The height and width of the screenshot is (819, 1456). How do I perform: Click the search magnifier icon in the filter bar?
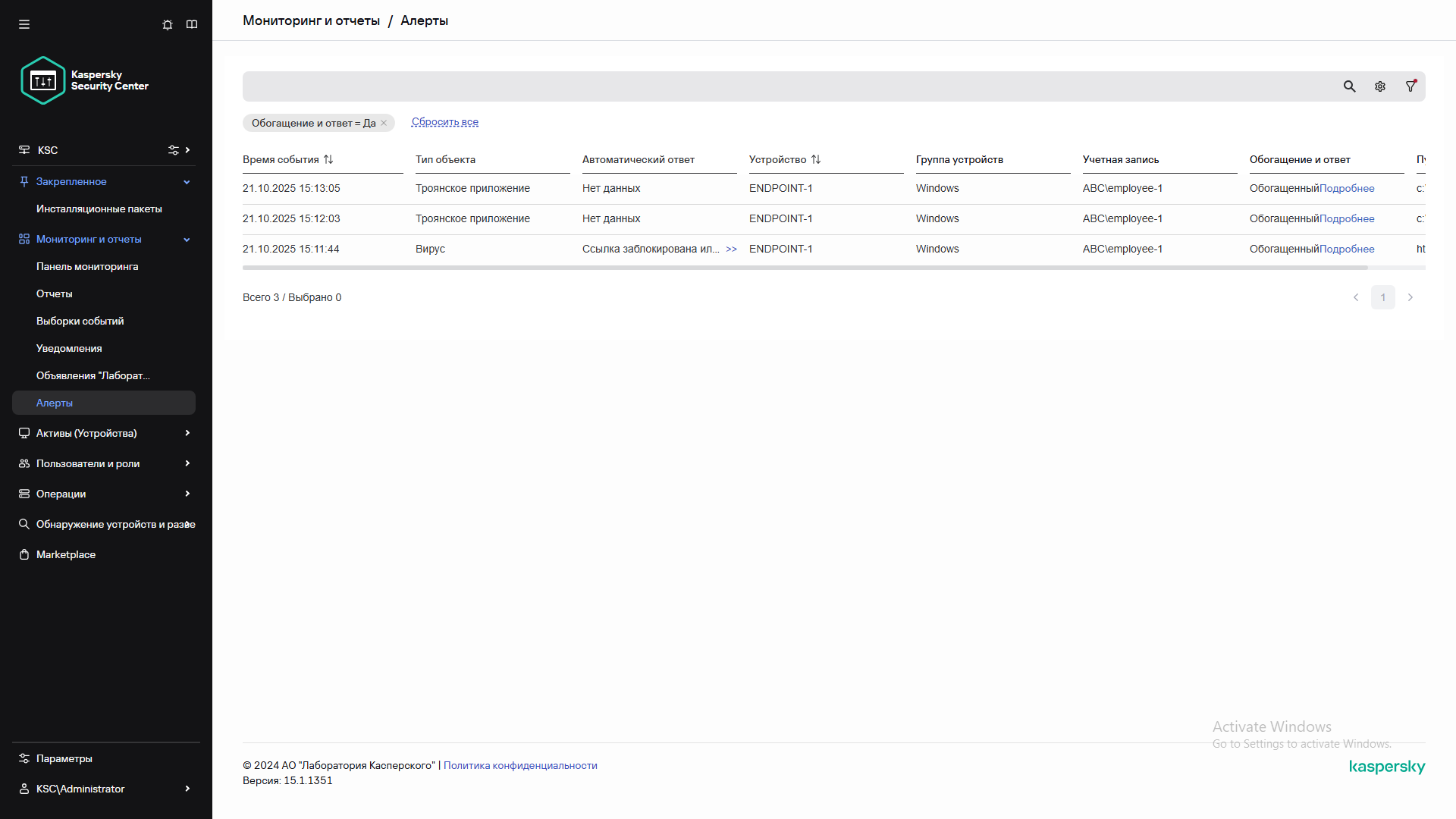coord(1349,86)
